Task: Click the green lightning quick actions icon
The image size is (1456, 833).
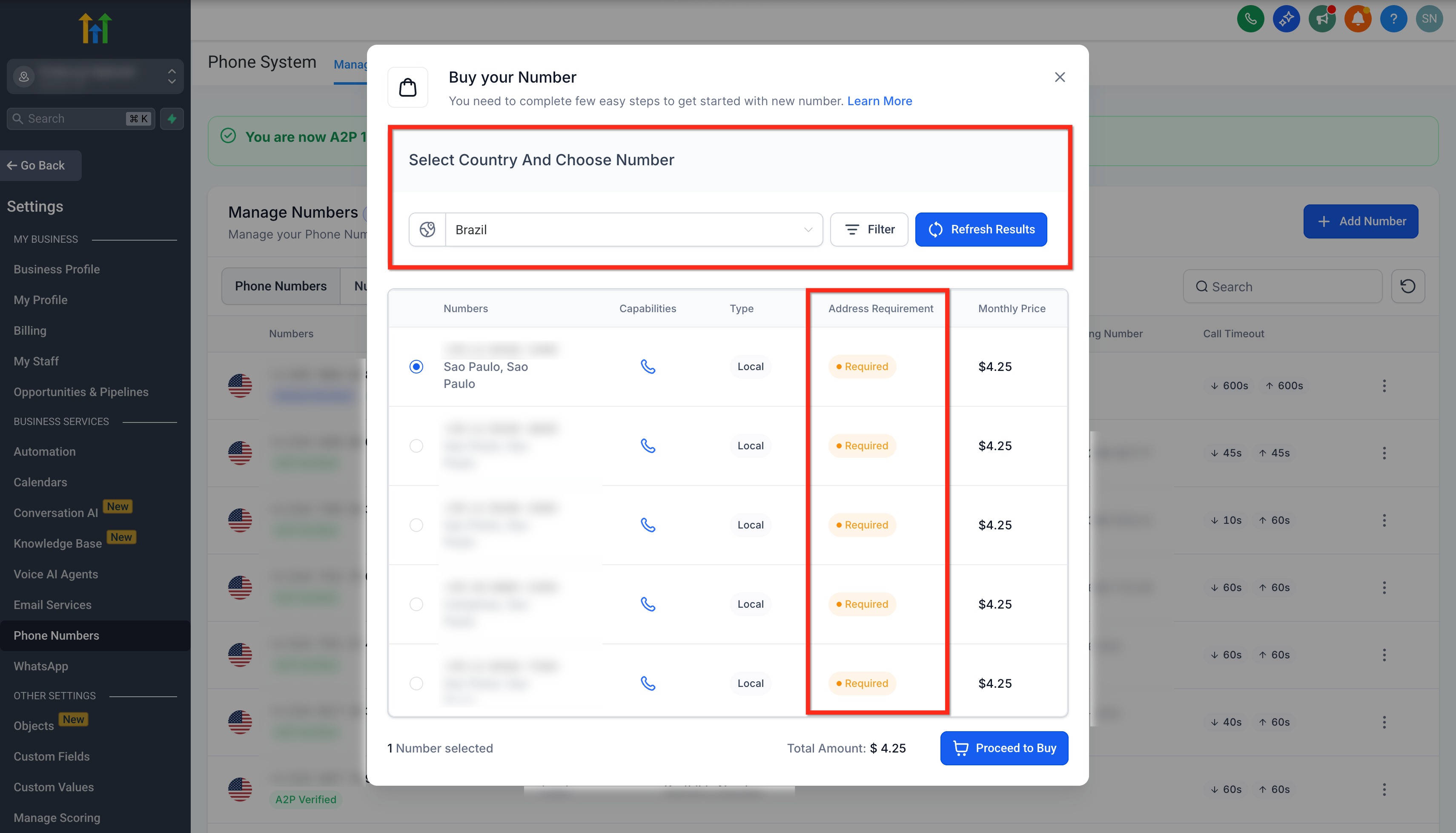Action: [x=172, y=118]
